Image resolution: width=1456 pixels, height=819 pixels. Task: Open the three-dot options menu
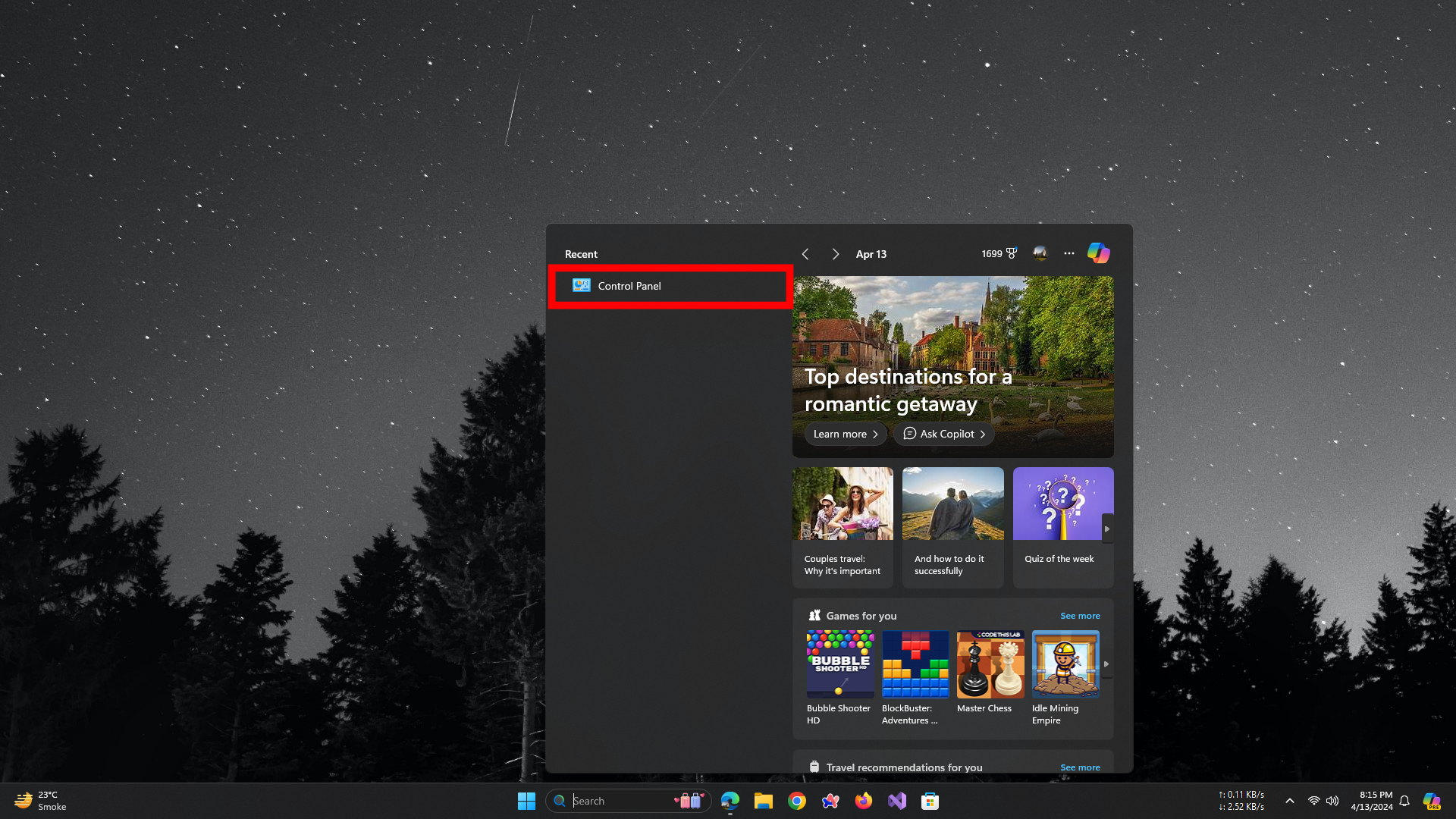point(1068,253)
